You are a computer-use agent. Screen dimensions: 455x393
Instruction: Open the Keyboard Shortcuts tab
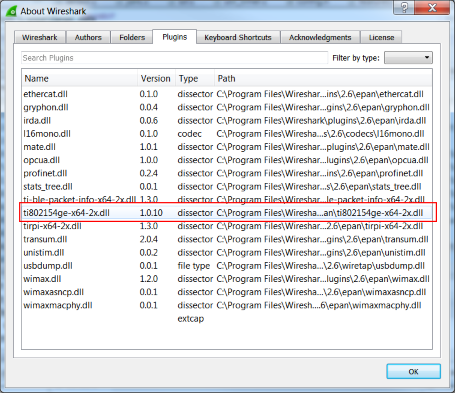tap(238, 37)
